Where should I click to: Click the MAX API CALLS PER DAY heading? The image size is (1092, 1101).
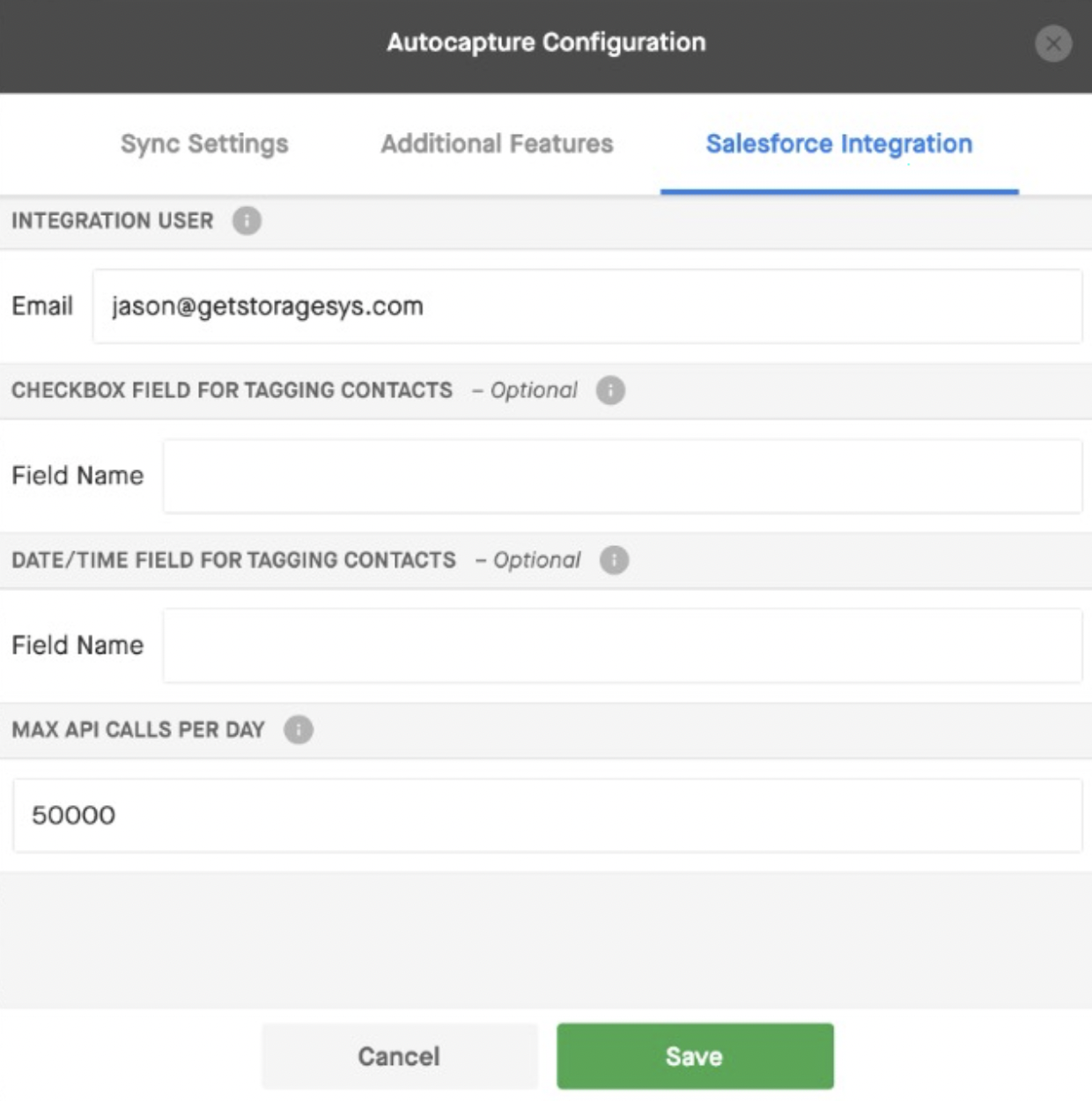138,730
